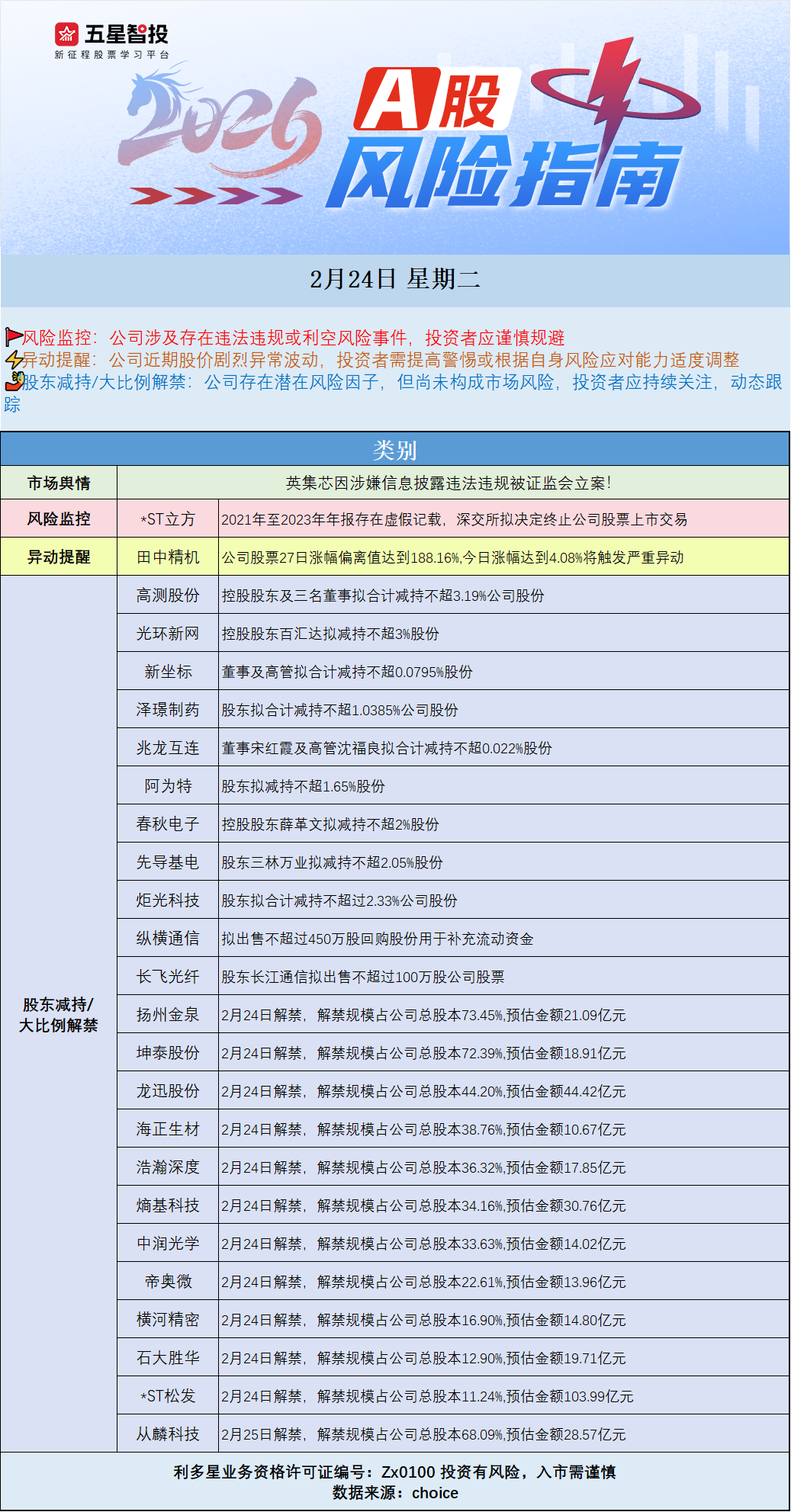Click the 类别 table header

click(395, 450)
